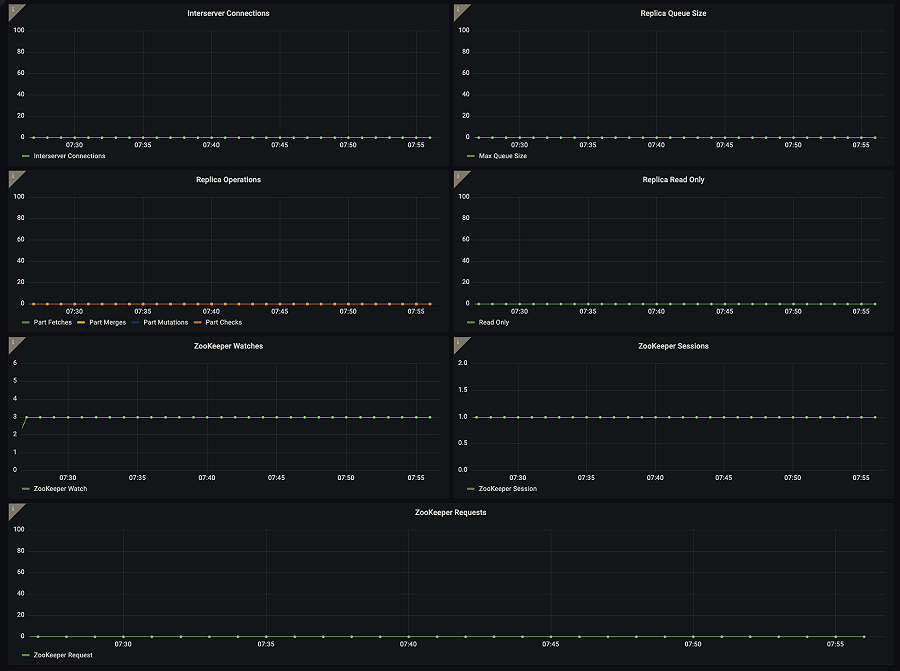Click the orange color marker next to Part Checks

[197, 322]
